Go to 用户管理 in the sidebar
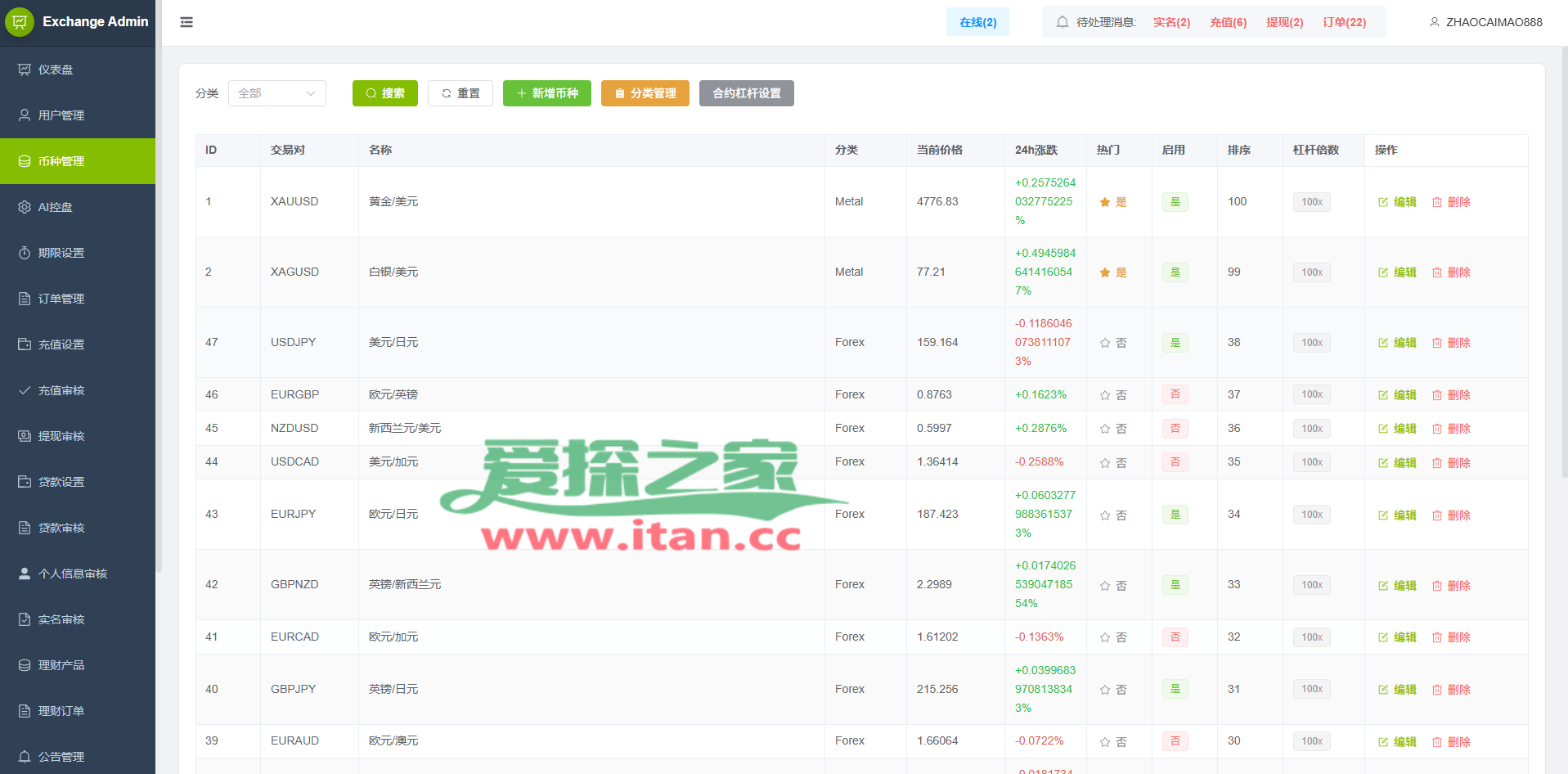Image resolution: width=1568 pixels, height=774 pixels. click(x=78, y=115)
